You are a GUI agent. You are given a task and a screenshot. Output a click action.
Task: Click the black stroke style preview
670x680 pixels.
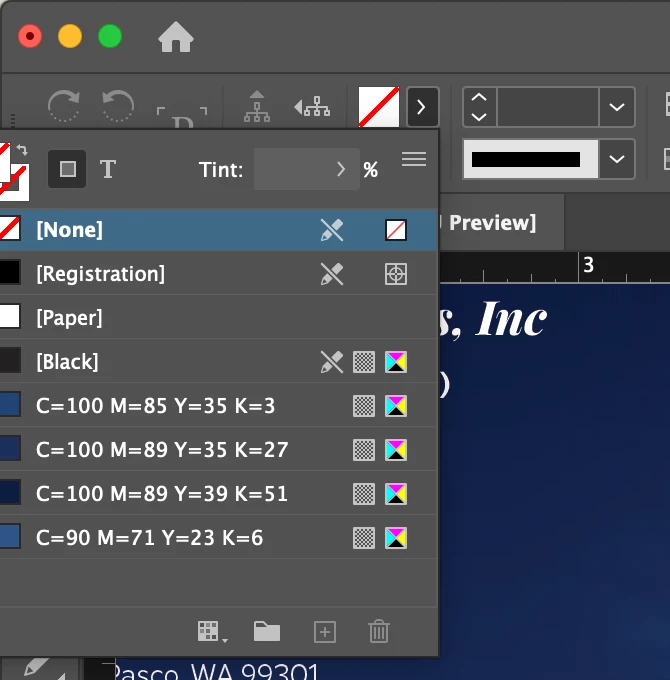[530, 159]
